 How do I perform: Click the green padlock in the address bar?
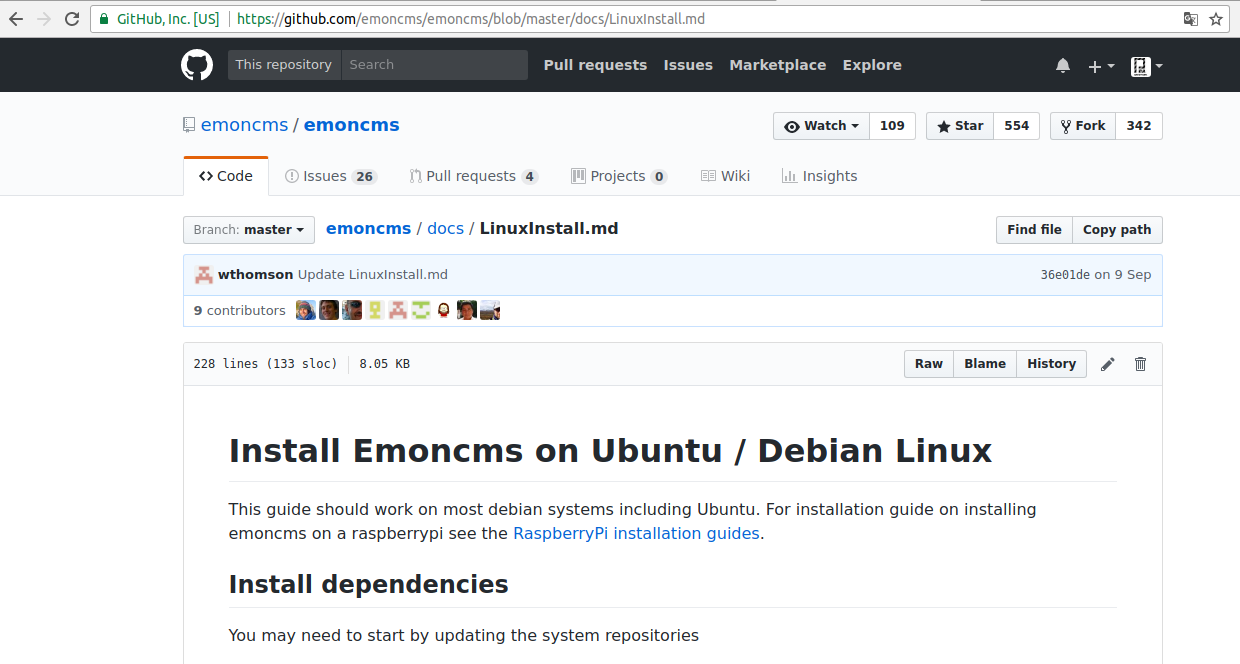103,19
